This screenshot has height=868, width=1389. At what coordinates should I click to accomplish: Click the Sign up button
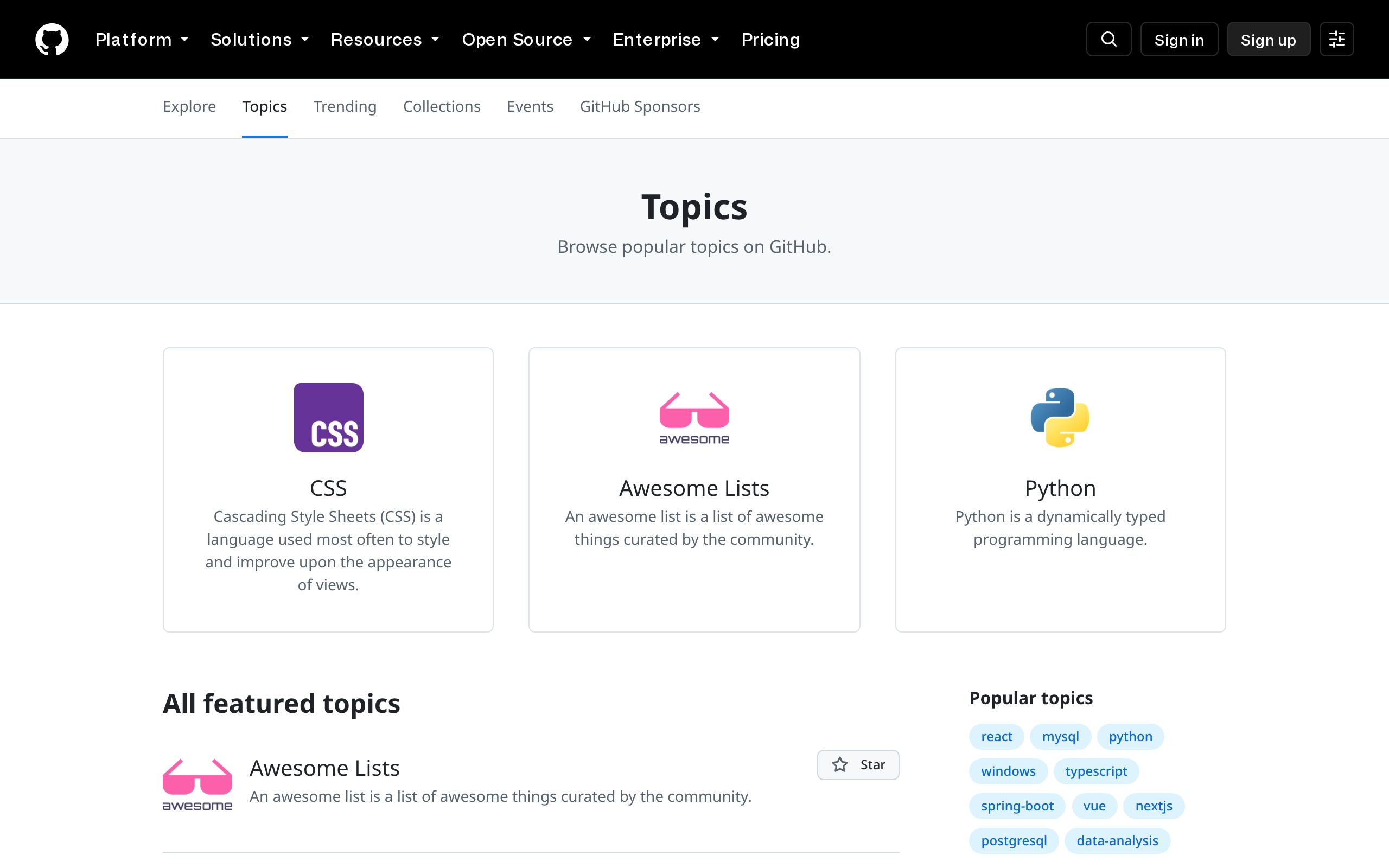[1269, 39]
